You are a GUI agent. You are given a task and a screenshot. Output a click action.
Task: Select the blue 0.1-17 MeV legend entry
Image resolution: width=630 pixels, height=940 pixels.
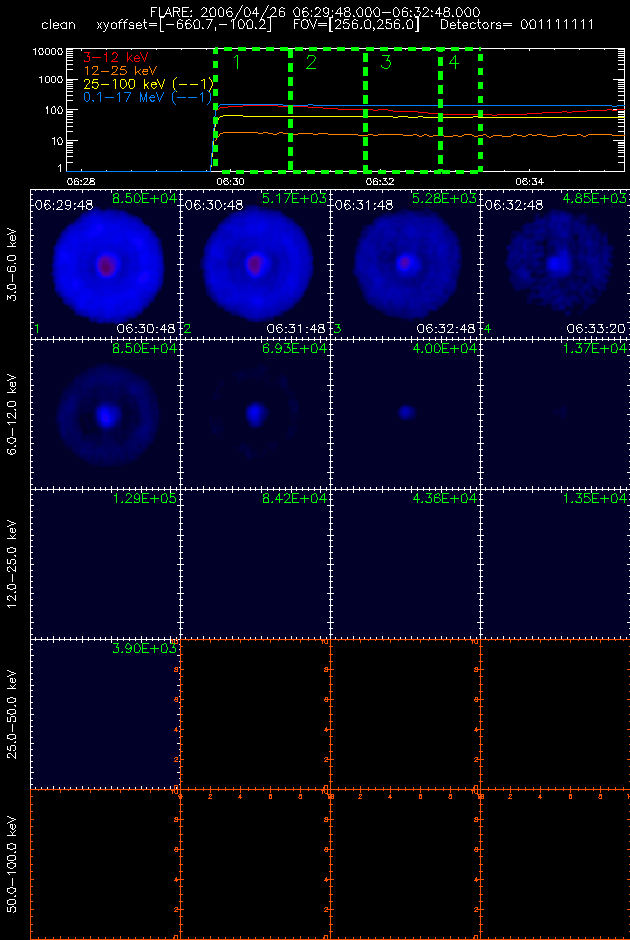149,97
